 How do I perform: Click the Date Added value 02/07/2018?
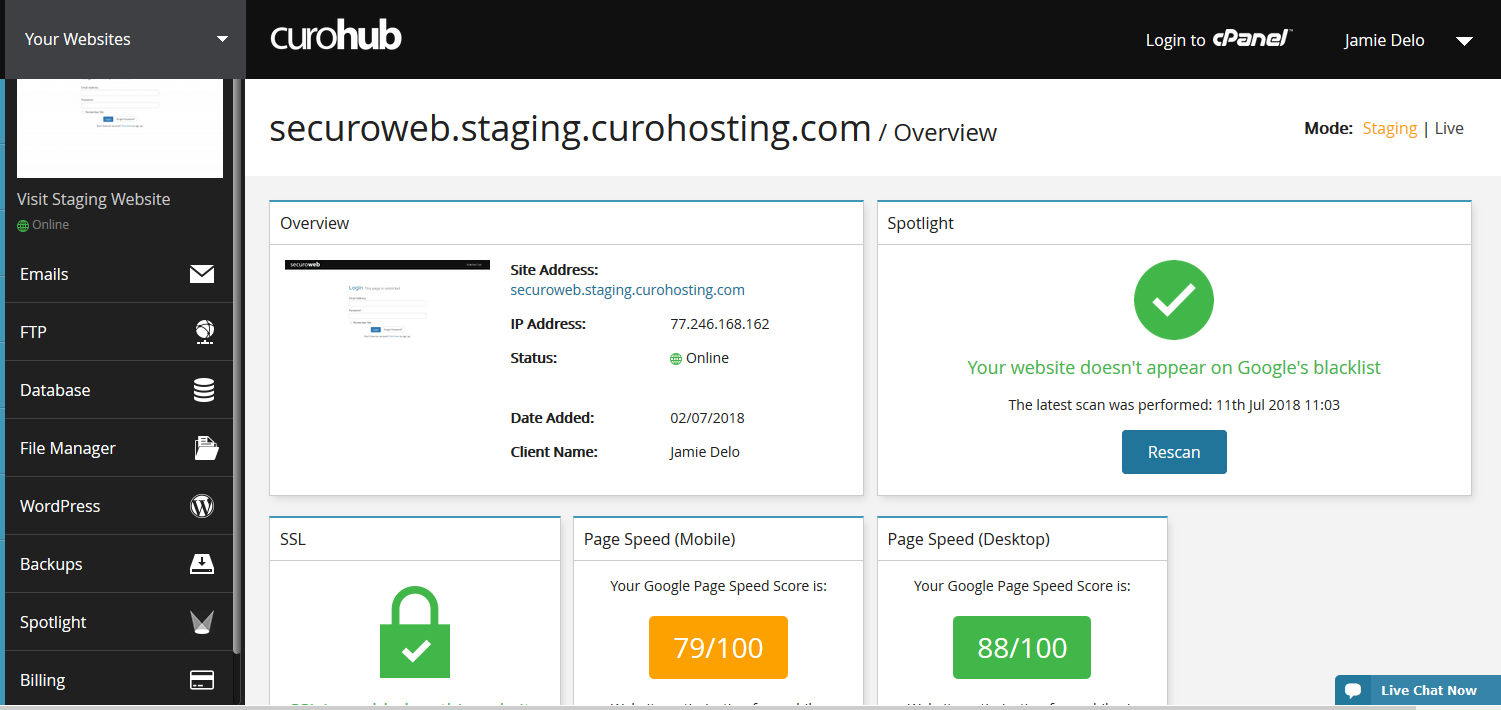point(707,418)
